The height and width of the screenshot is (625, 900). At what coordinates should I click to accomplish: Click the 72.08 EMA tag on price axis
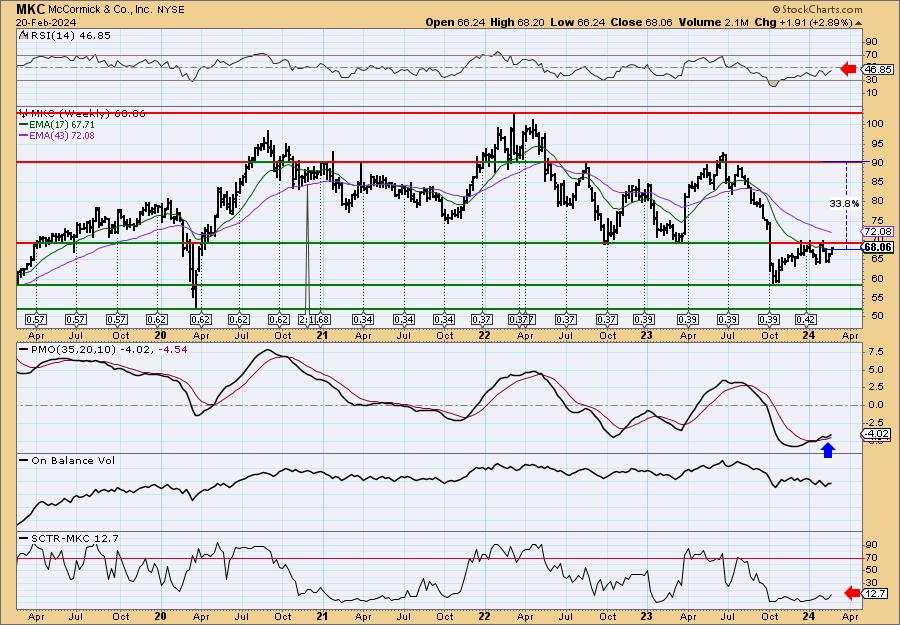[x=878, y=231]
